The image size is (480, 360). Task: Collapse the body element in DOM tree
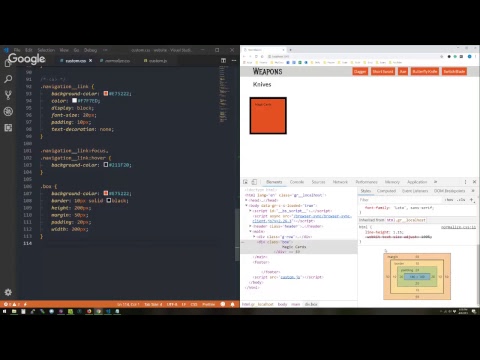247,205
